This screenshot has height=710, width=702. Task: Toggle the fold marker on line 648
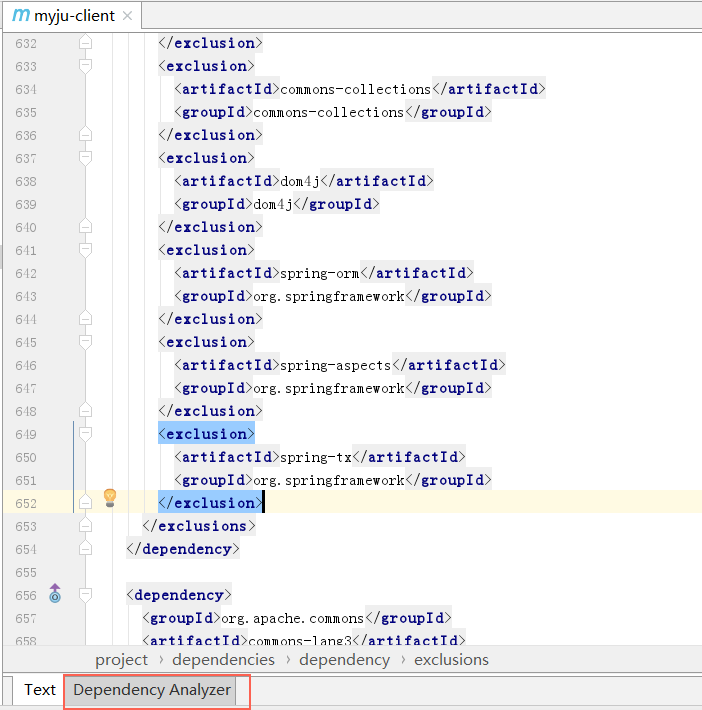tap(85, 410)
